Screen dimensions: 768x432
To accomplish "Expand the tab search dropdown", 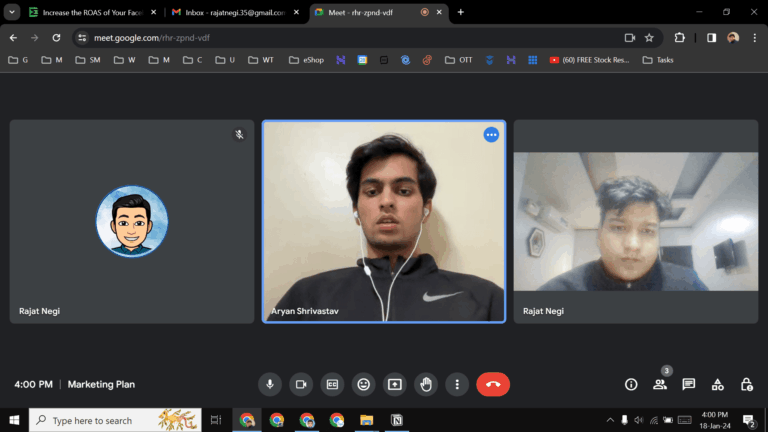I will tap(12, 12).
